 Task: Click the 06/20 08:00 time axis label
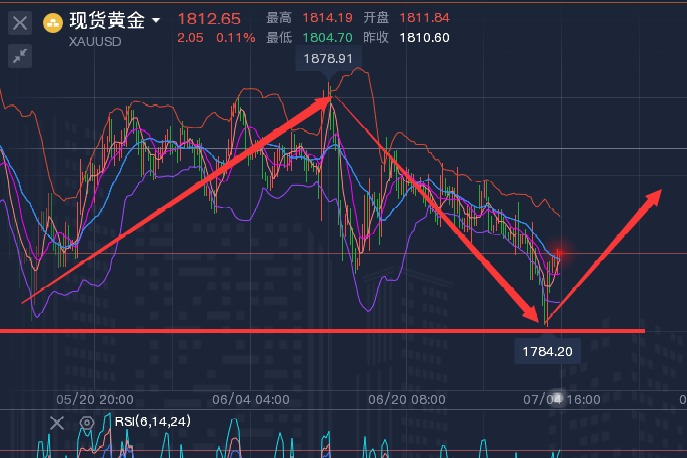point(407,398)
